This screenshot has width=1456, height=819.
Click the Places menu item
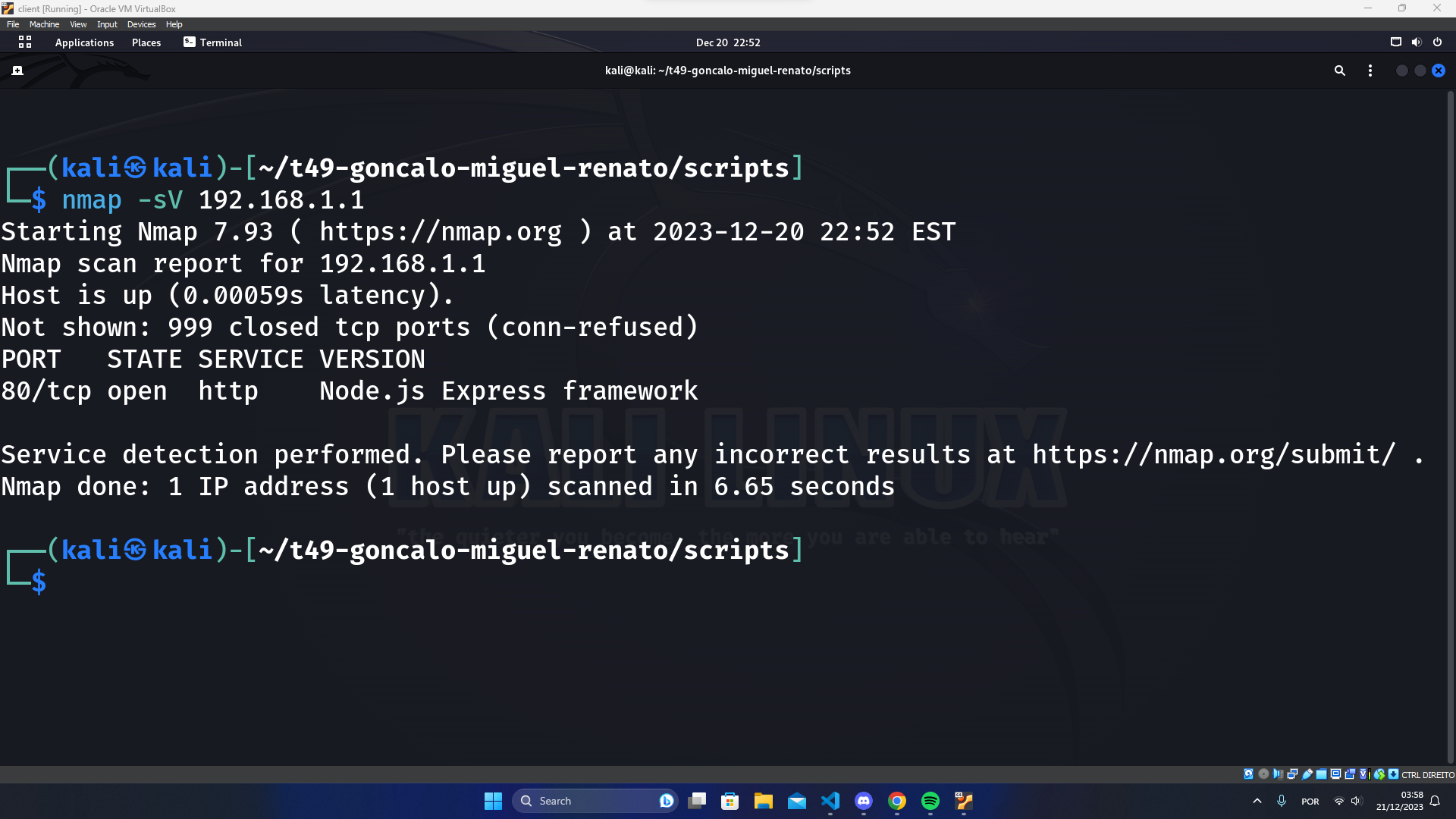146,42
